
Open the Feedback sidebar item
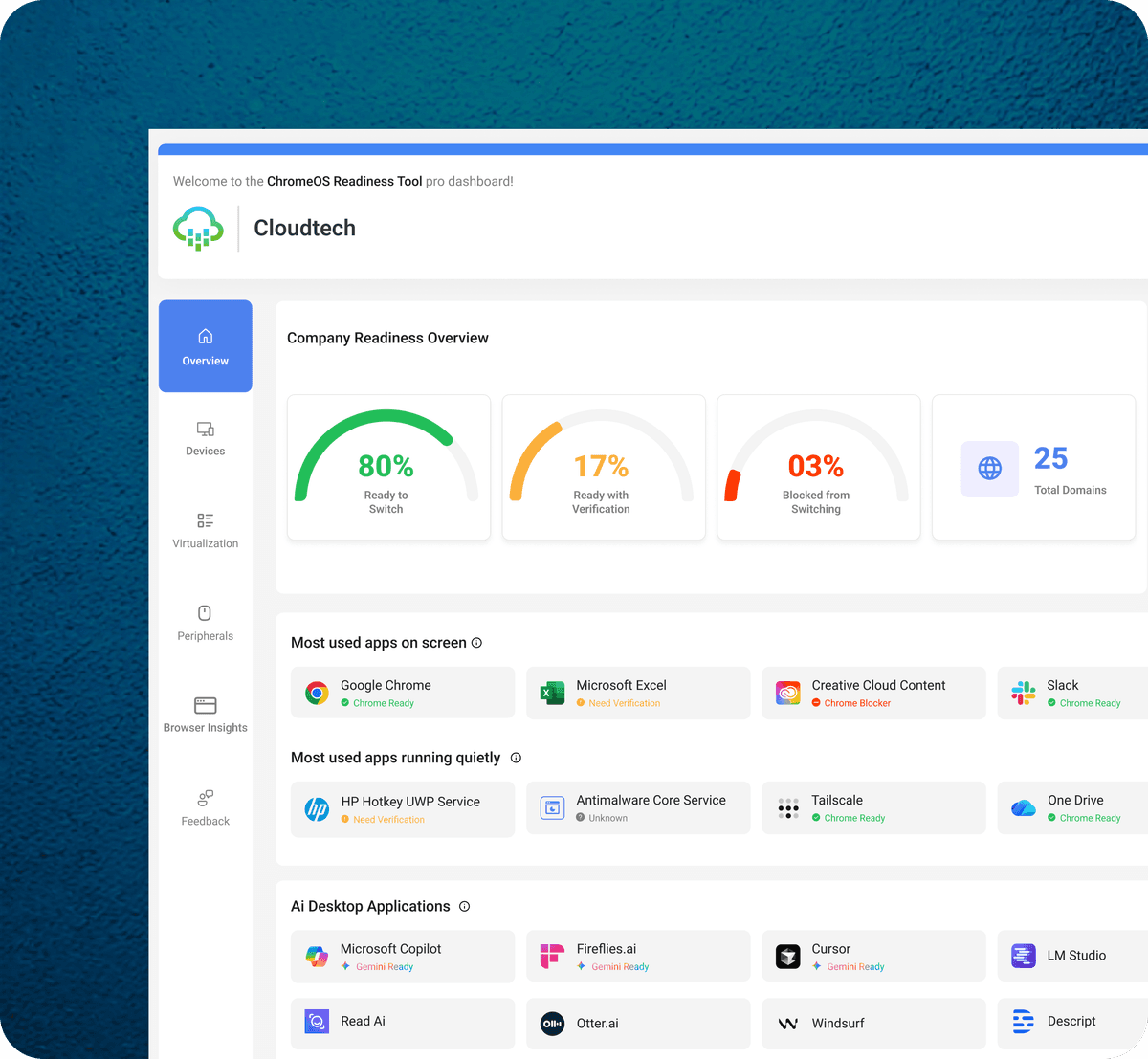click(x=206, y=808)
